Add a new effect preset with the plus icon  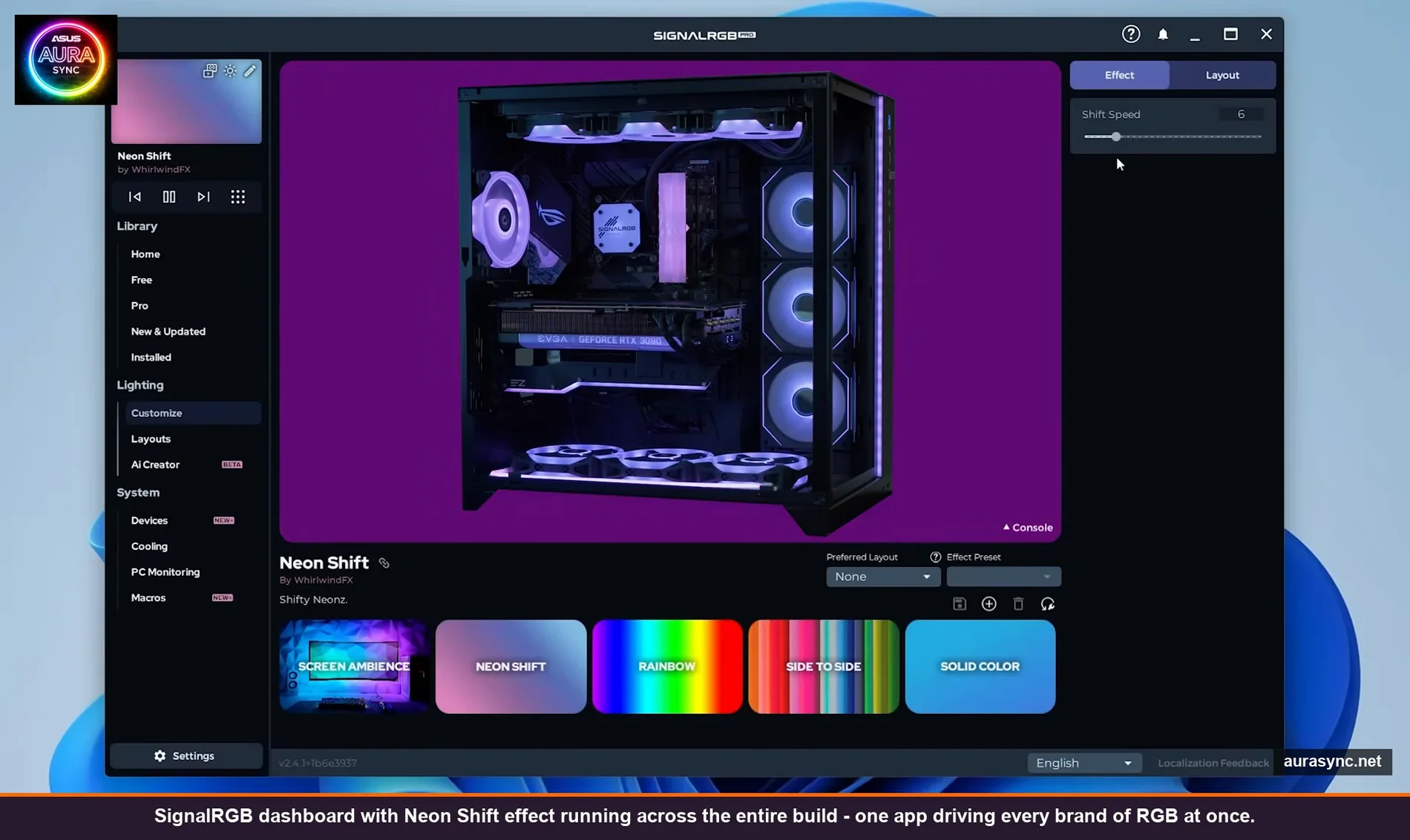989,603
